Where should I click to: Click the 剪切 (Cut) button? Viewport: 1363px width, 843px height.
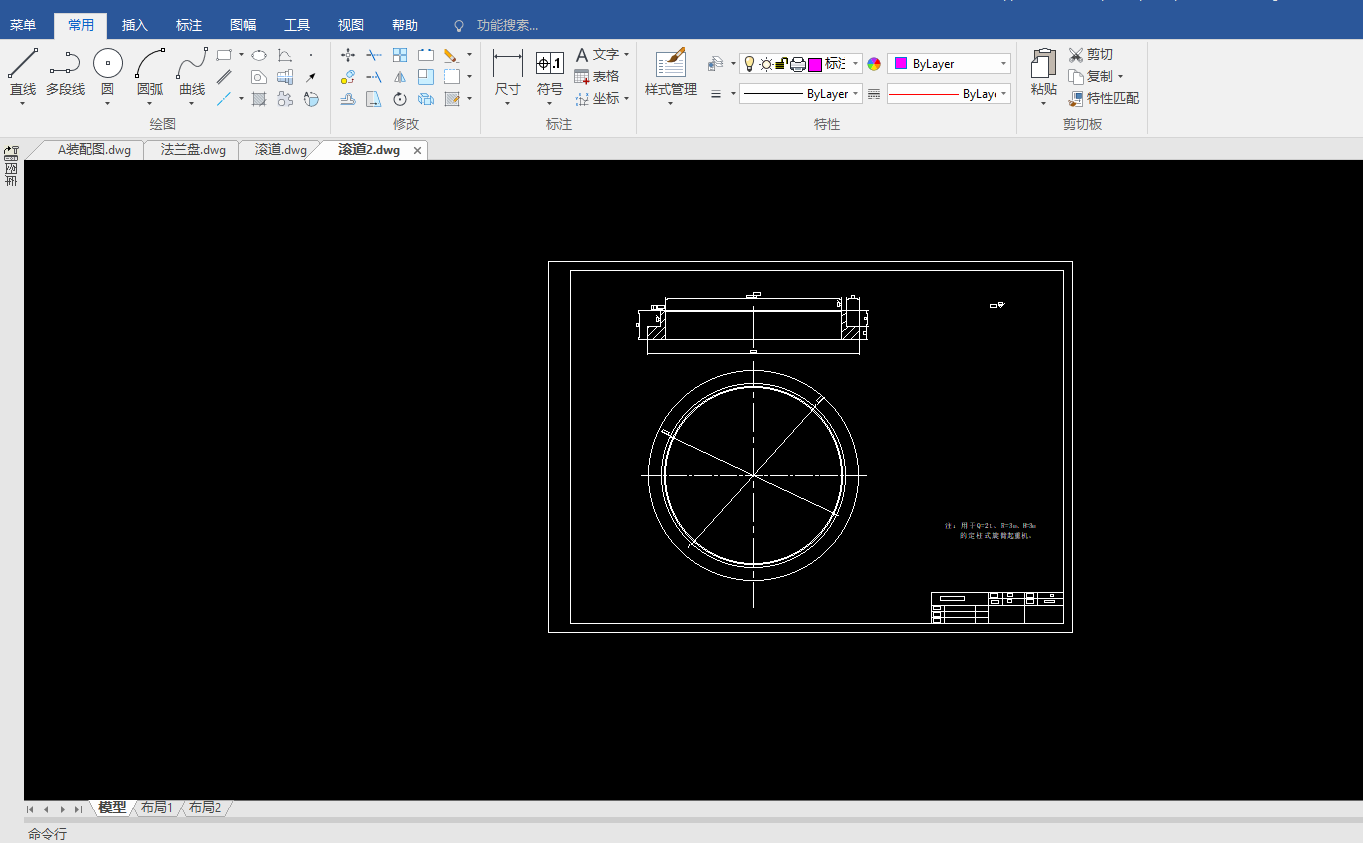pos(1091,54)
